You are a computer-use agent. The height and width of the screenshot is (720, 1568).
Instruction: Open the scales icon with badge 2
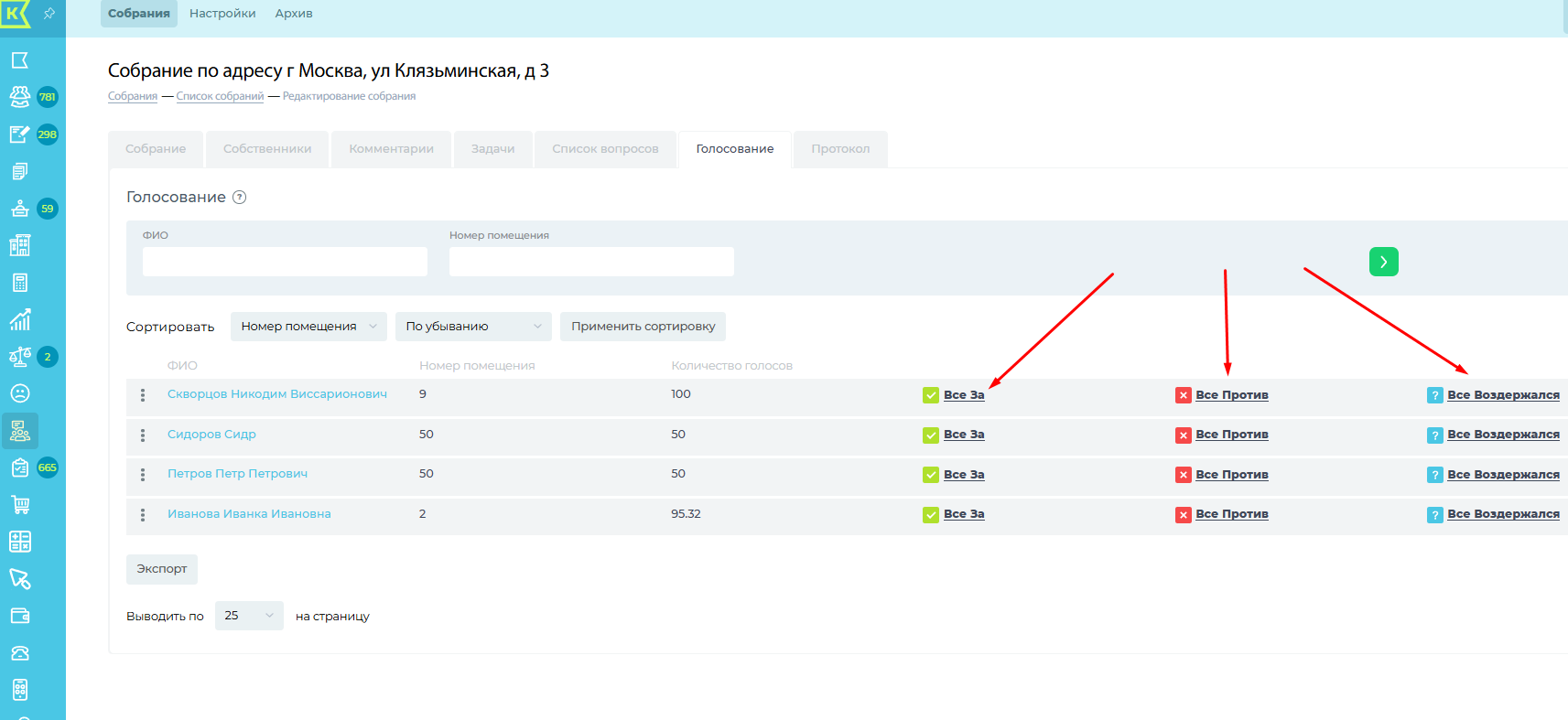[x=20, y=357]
